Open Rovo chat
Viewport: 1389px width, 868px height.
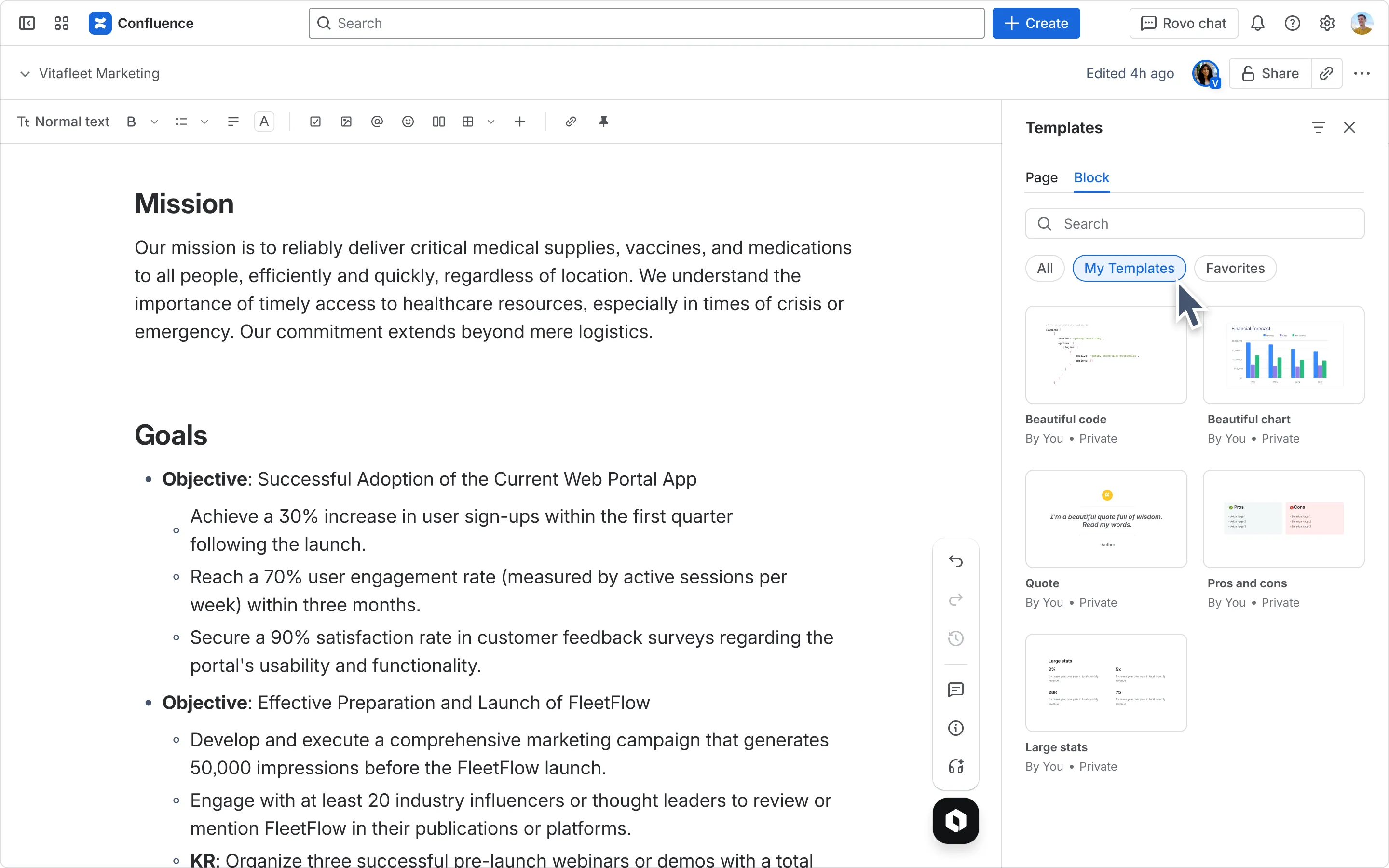click(x=1184, y=23)
